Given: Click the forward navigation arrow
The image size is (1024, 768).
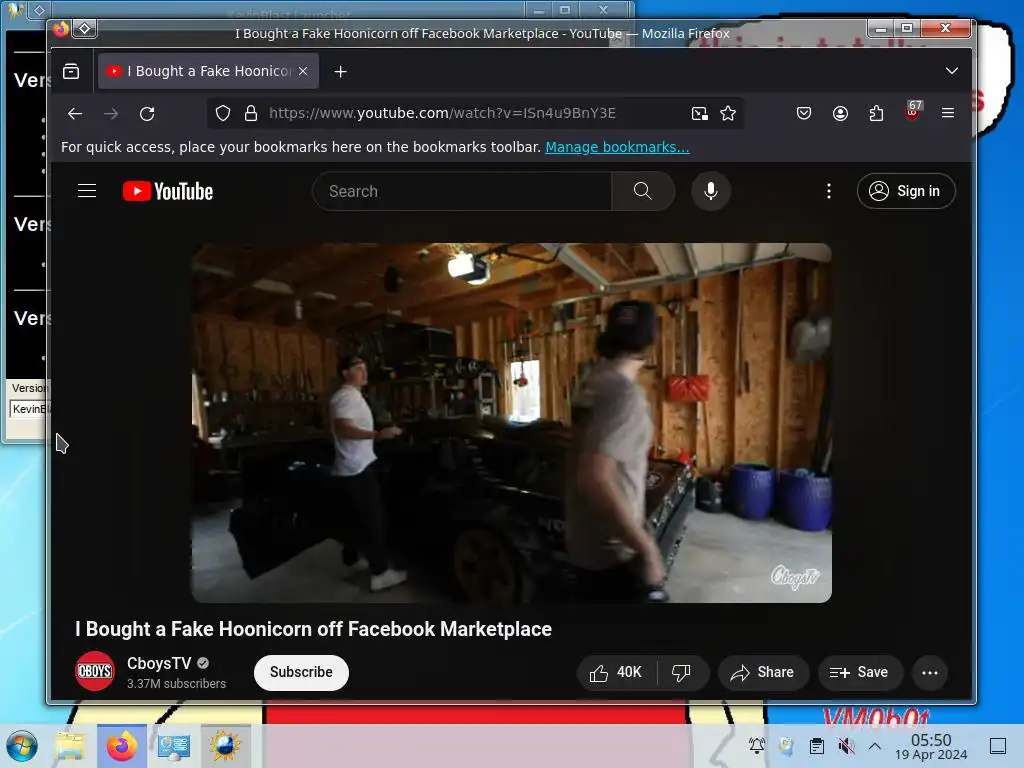Looking at the screenshot, I should 111,113.
